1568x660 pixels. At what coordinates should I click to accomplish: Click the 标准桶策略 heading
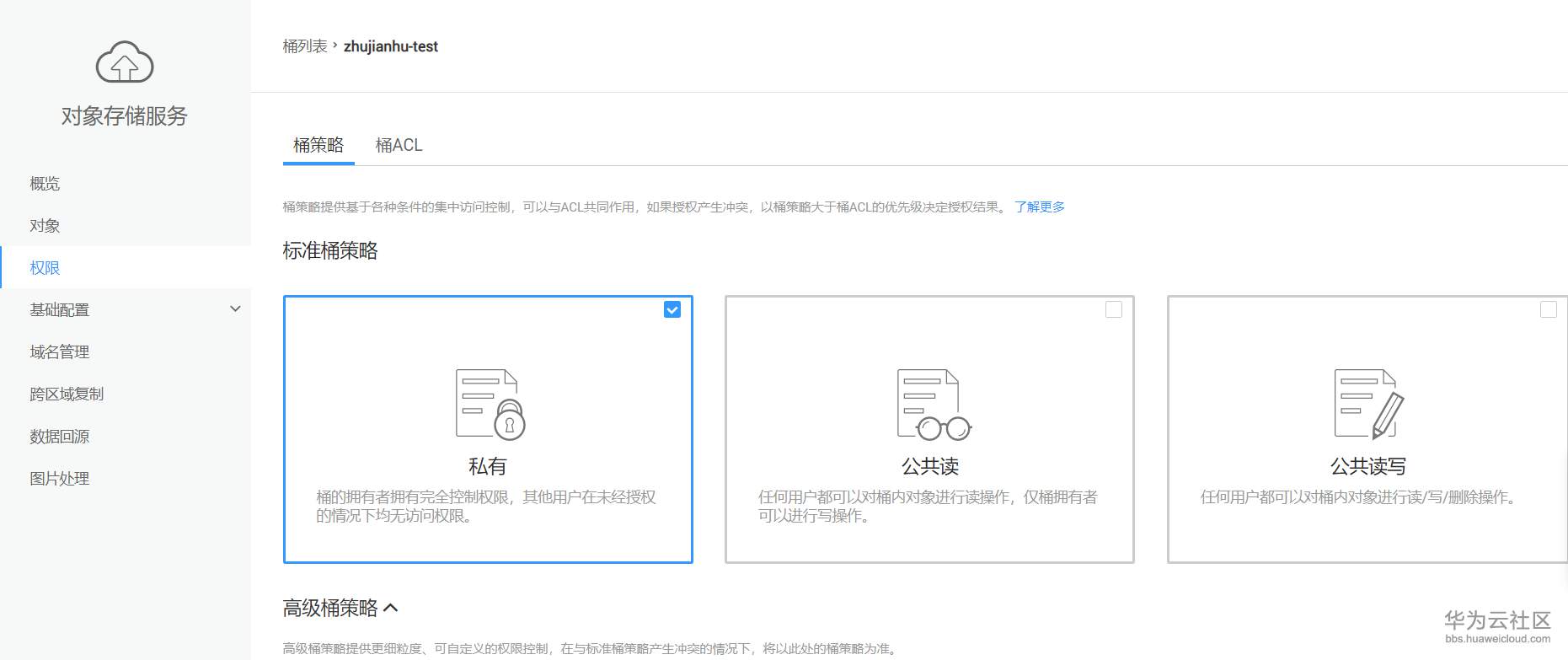(x=330, y=250)
